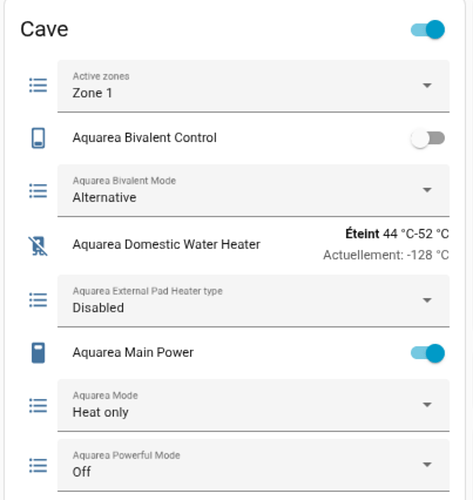This screenshot has width=473, height=500.
Task: Click the Éteint 44 °C-52 °C status text
Action: pyautogui.click(x=397, y=234)
